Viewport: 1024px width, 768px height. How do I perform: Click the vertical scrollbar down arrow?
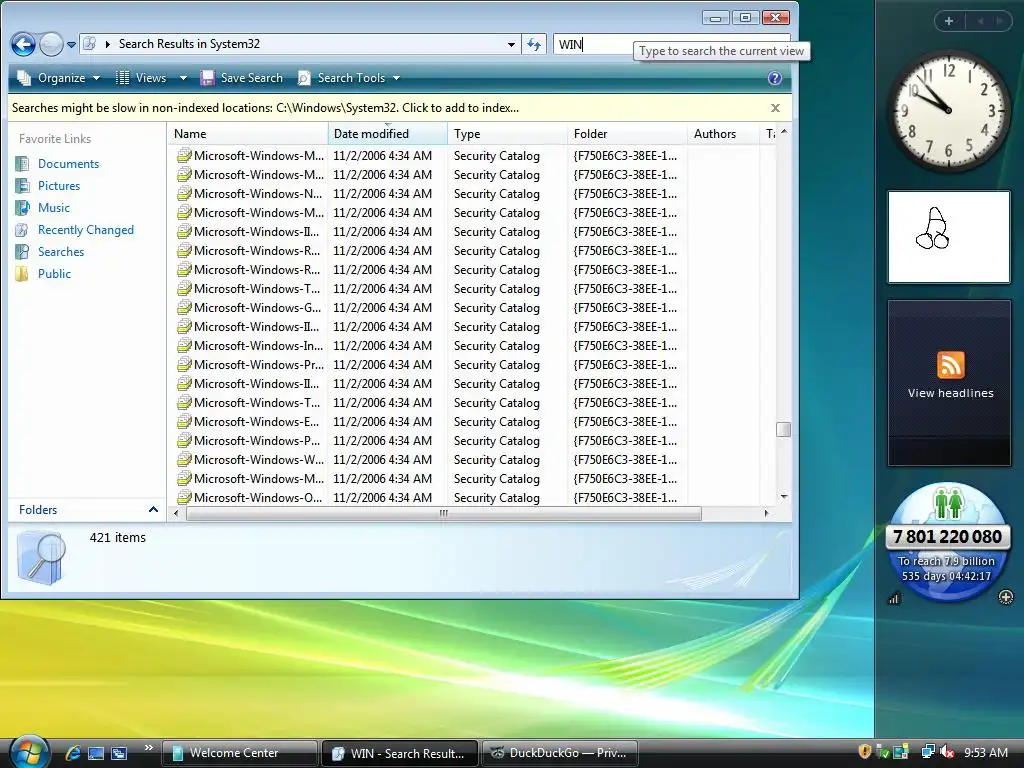pyautogui.click(x=784, y=497)
